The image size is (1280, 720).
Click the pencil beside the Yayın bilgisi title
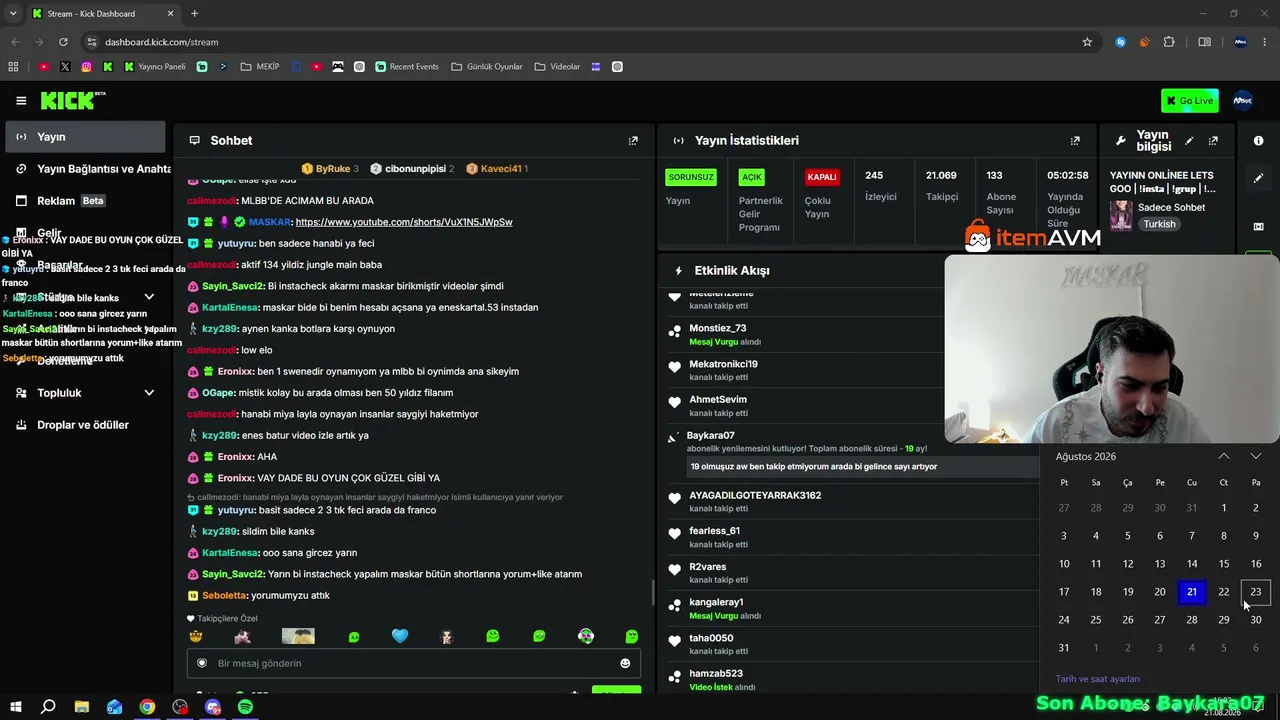pos(1189,141)
